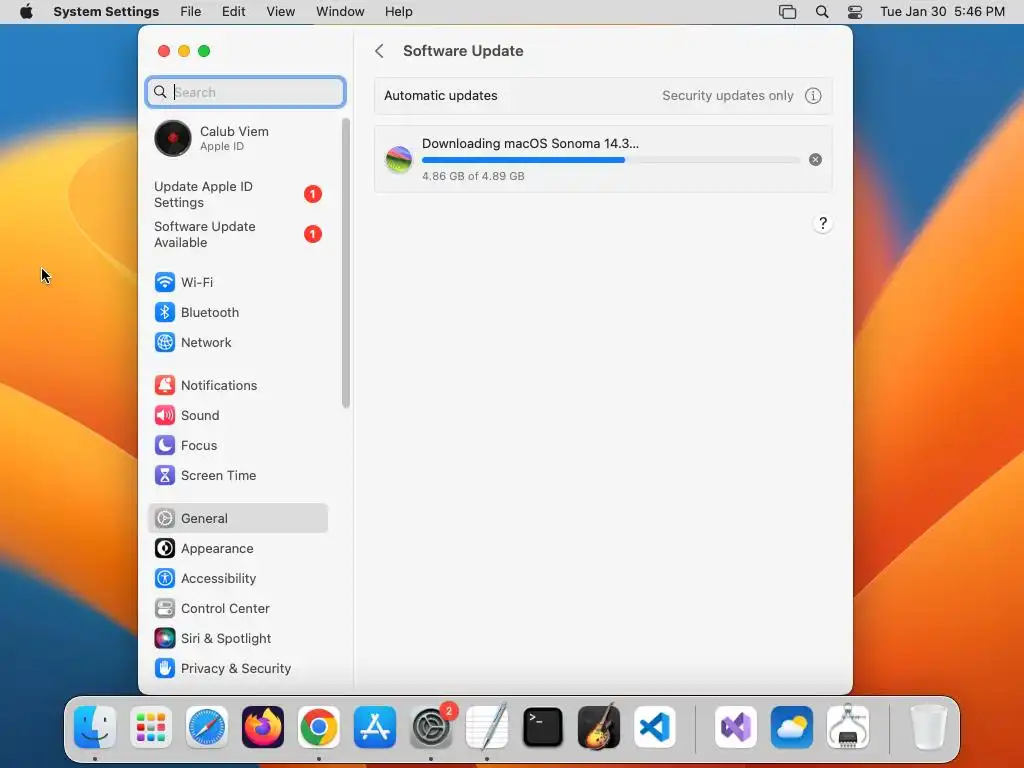This screenshot has height=768, width=1024.
Task: Cancel the macOS Sonoma download
Action: click(x=815, y=159)
